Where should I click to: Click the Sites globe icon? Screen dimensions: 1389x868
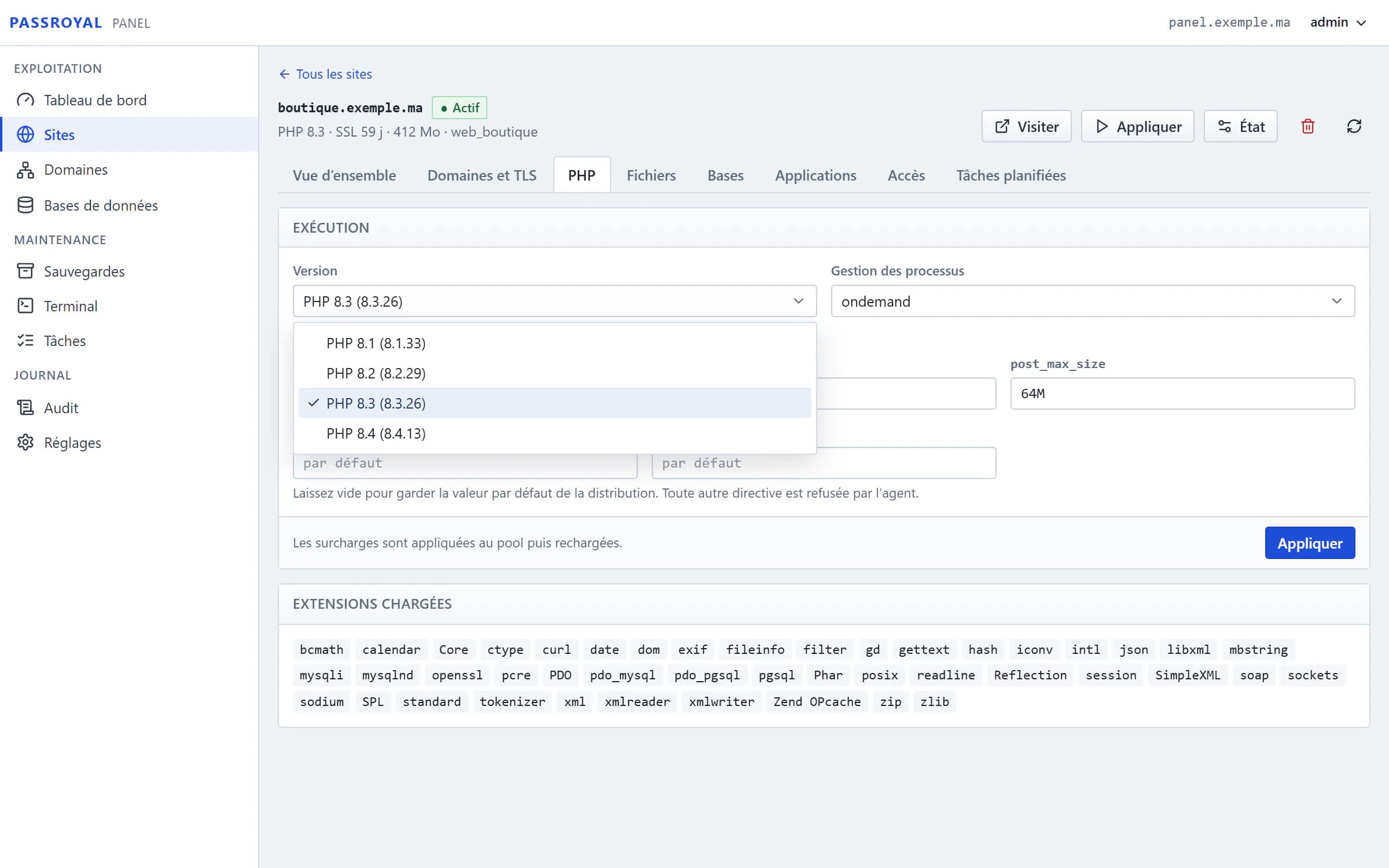pos(25,135)
